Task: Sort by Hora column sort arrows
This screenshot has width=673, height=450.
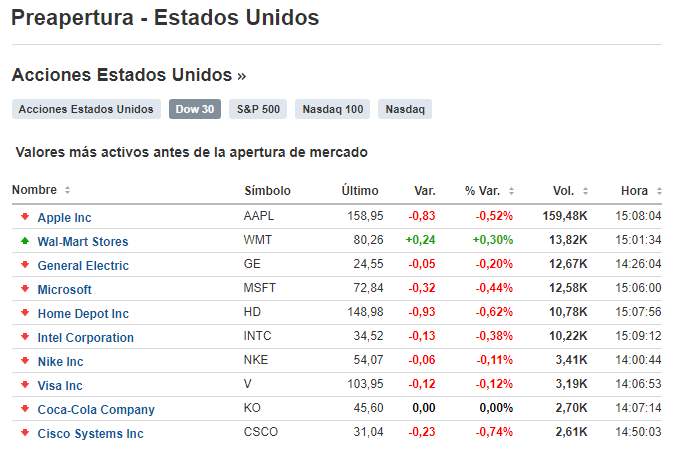Action: pyautogui.click(x=658, y=190)
